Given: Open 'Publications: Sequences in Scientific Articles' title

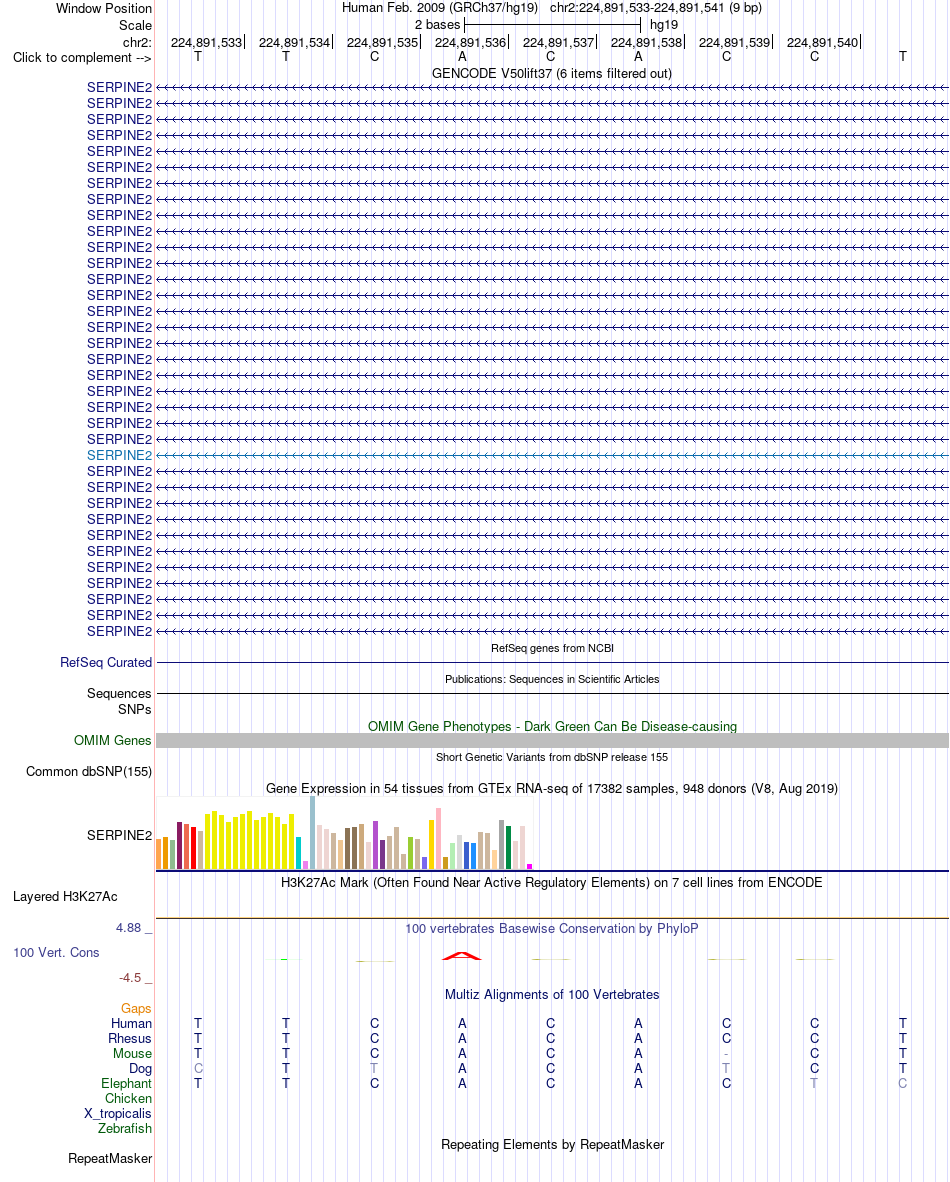Looking at the screenshot, I should click(x=552, y=679).
